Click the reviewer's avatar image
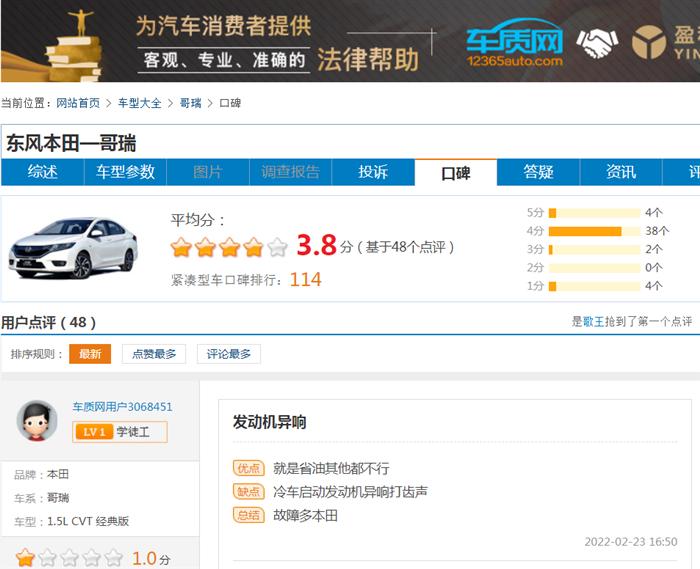Screen dimensions: 700x569 (37, 420)
